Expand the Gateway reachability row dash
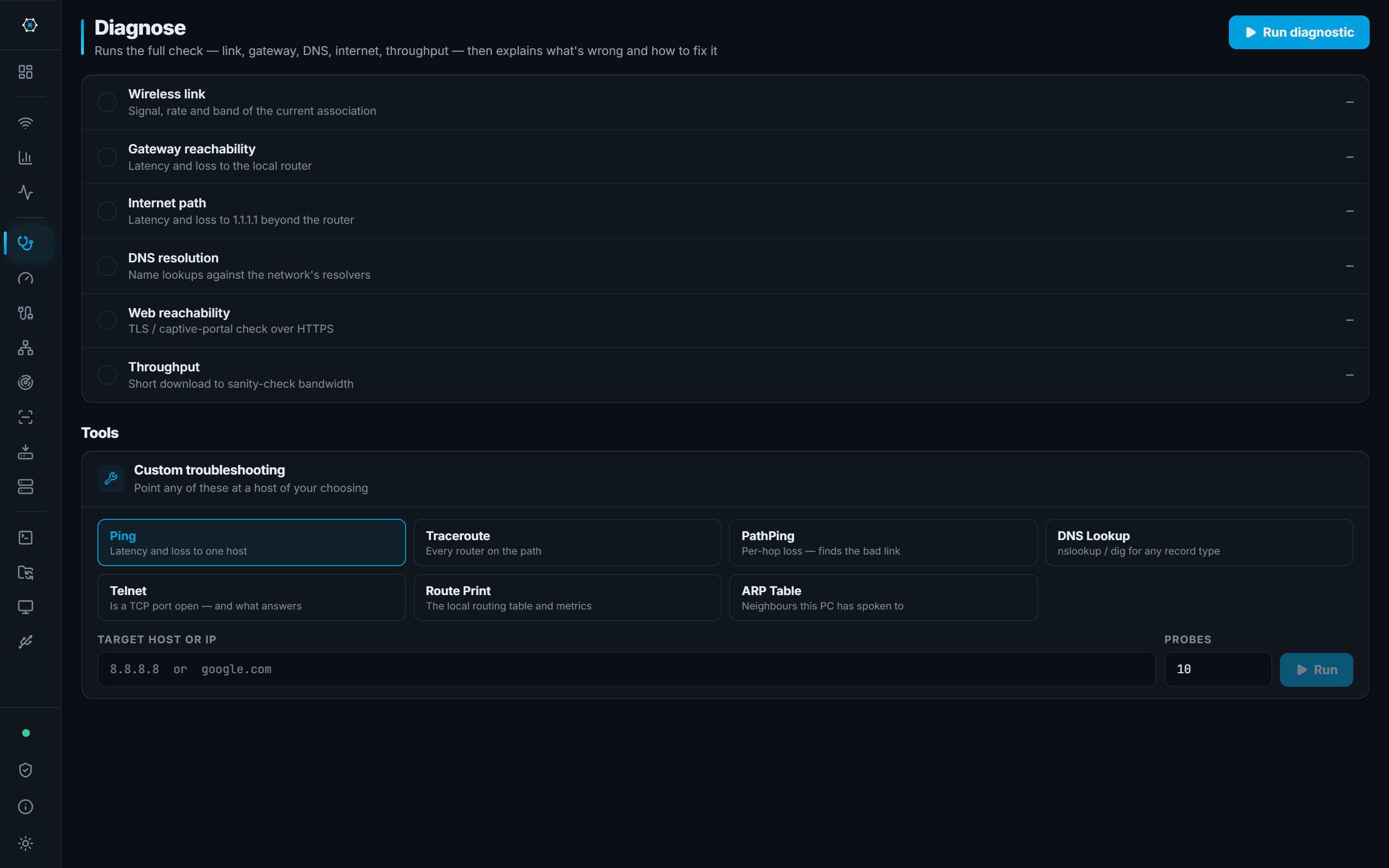1389x868 pixels. pos(1349,157)
